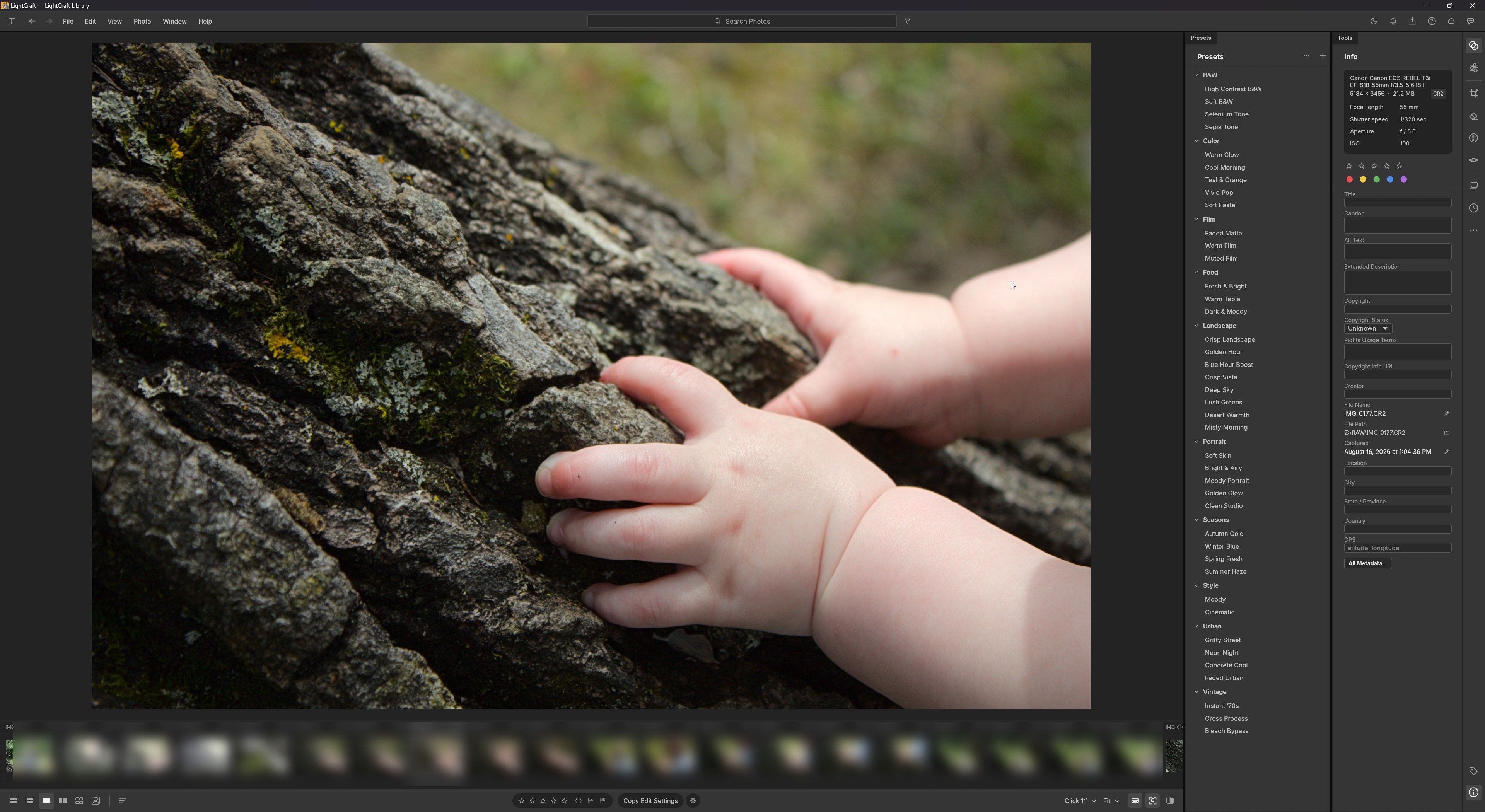Focus the Search Photos field
This screenshot has height=812, width=1485.
click(741, 21)
